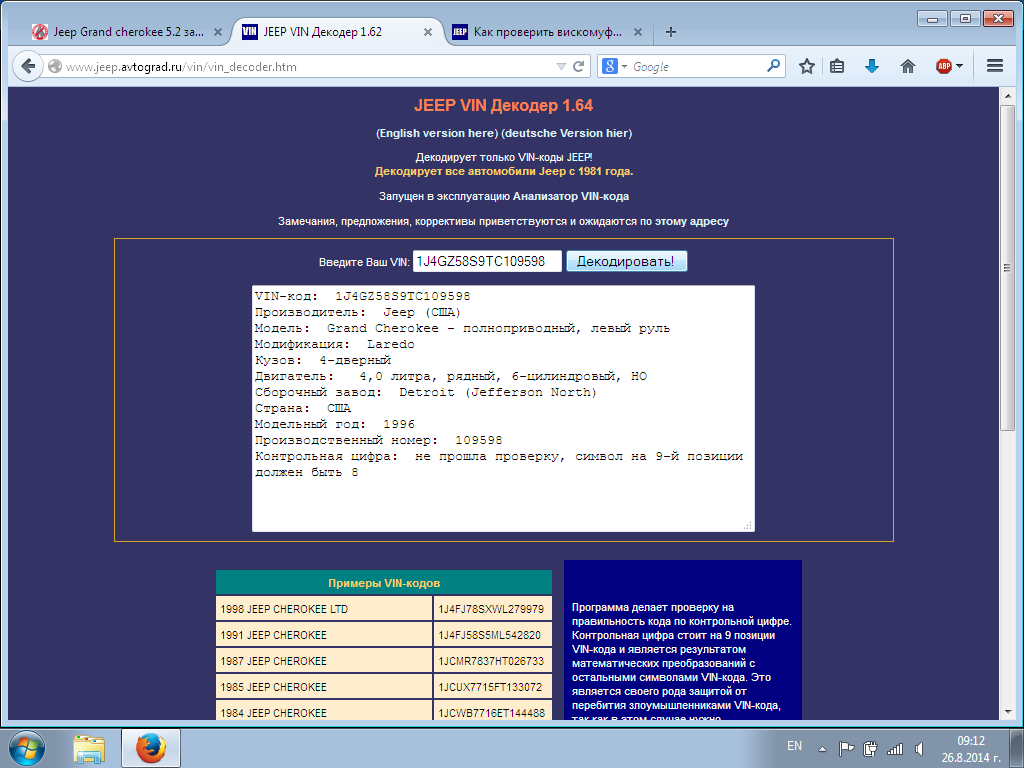Switch to Jeep Grand cherokee 5.2 tab
The image size is (1024, 768).
tap(129, 32)
